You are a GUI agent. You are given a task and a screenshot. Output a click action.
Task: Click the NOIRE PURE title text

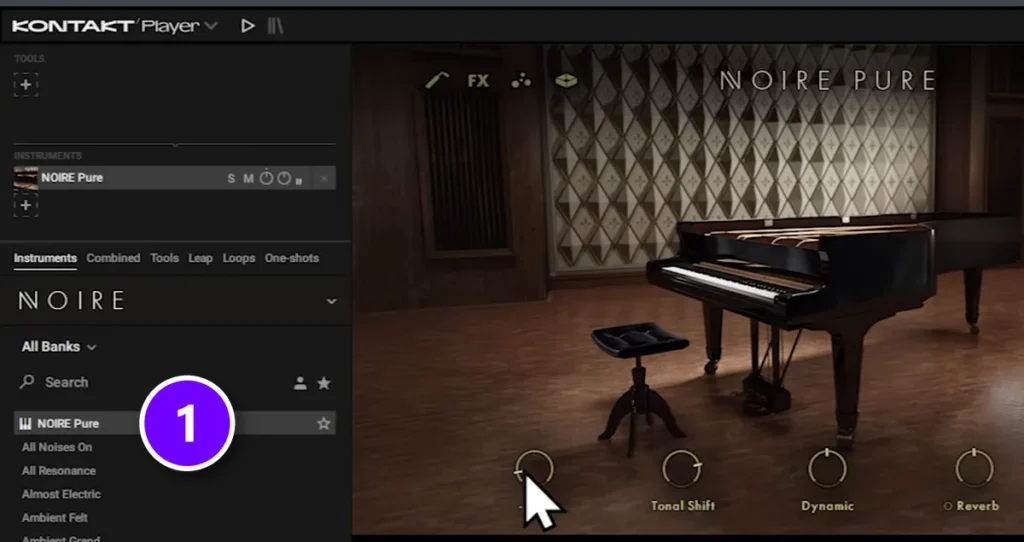click(827, 81)
